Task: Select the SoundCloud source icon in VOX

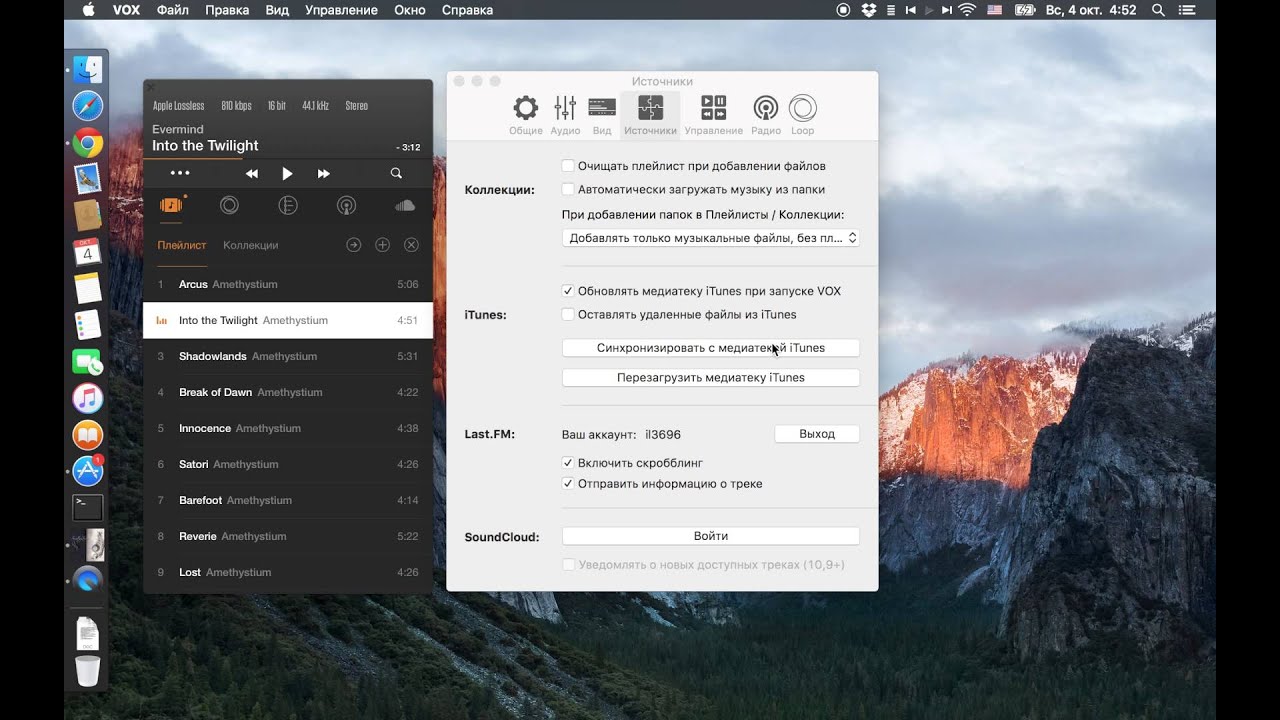Action: pyautogui.click(x=404, y=205)
